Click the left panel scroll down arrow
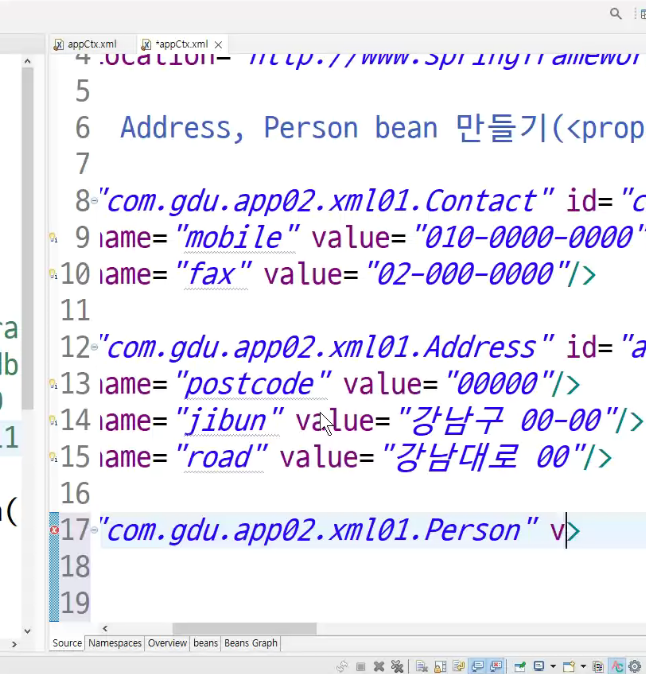Image resolution: width=646 pixels, height=674 pixels. (28, 631)
